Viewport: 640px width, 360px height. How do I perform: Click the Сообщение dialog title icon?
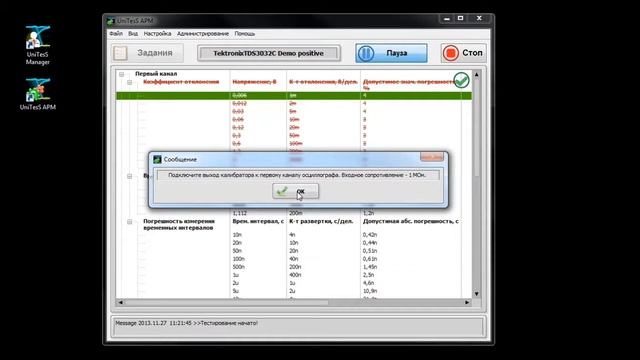coord(157,159)
